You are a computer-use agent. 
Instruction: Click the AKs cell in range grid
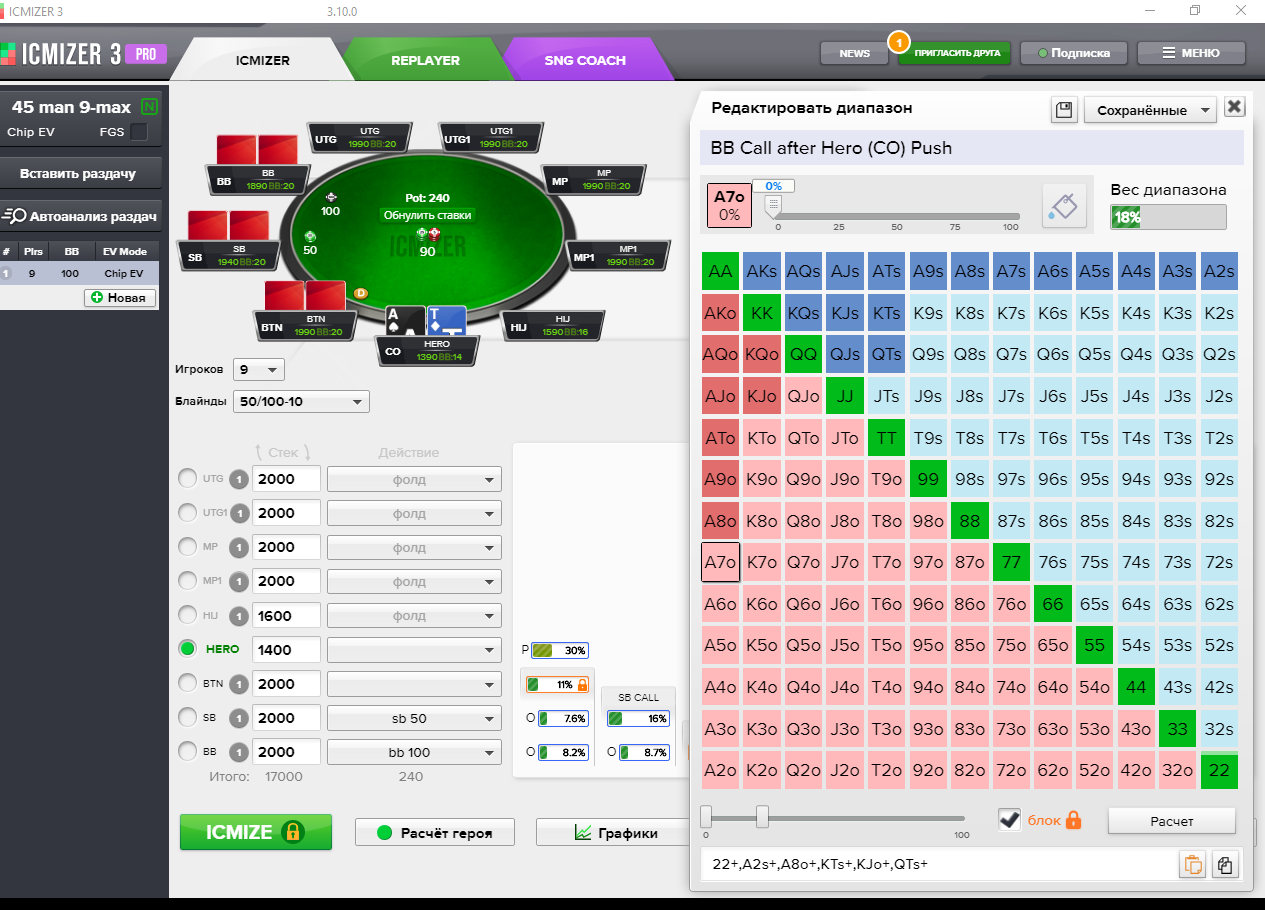point(762,271)
